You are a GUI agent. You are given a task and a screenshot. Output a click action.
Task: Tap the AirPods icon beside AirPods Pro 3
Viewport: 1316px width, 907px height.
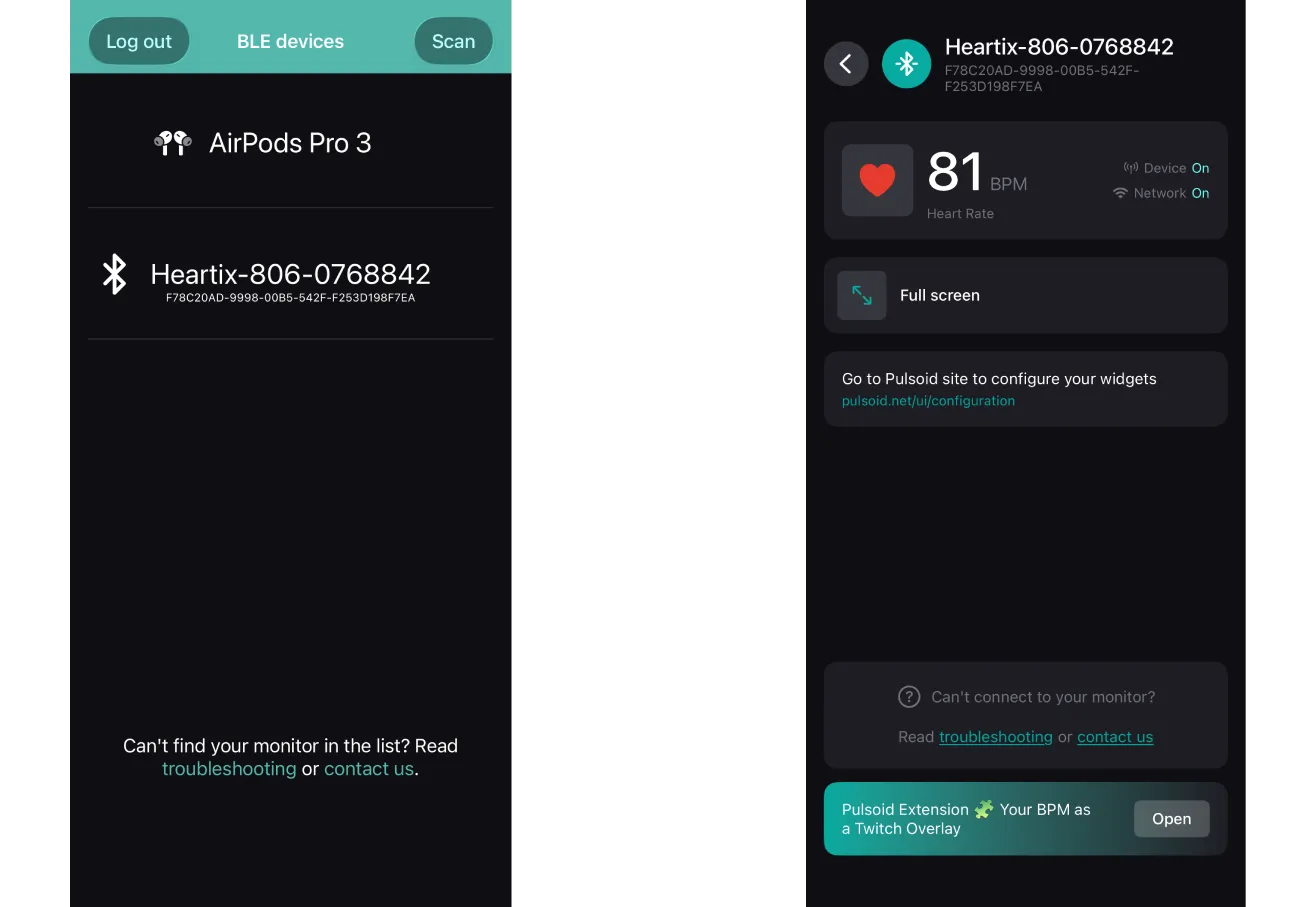(x=173, y=143)
